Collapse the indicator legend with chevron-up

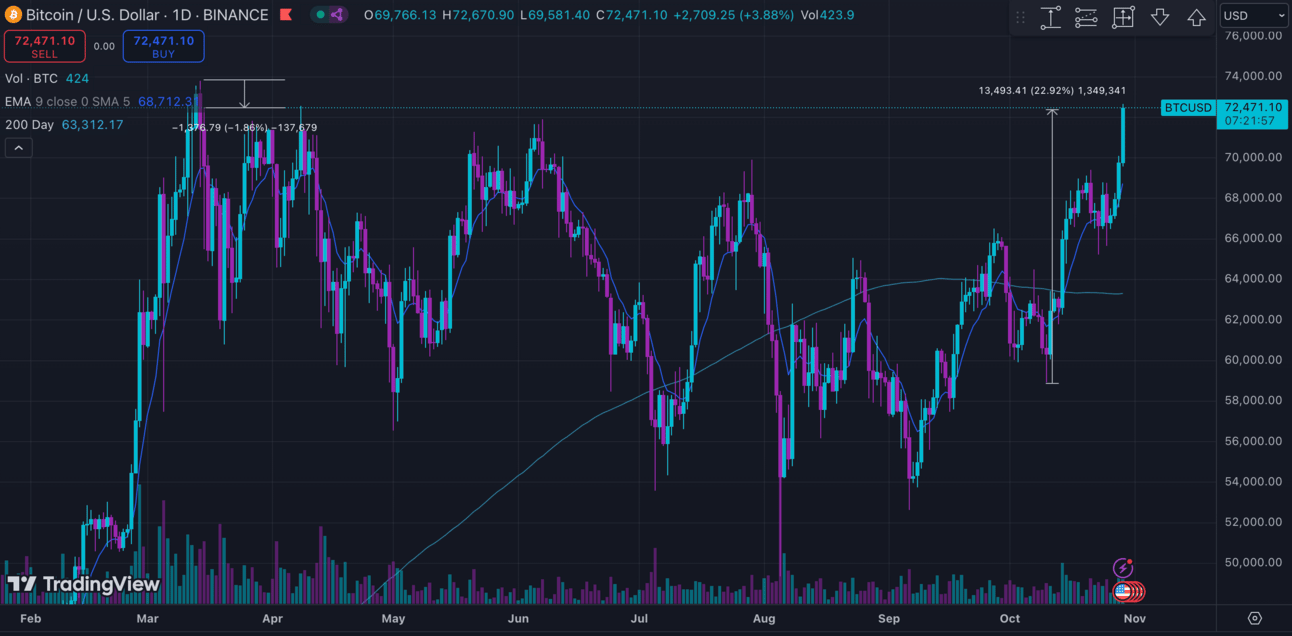click(x=19, y=148)
